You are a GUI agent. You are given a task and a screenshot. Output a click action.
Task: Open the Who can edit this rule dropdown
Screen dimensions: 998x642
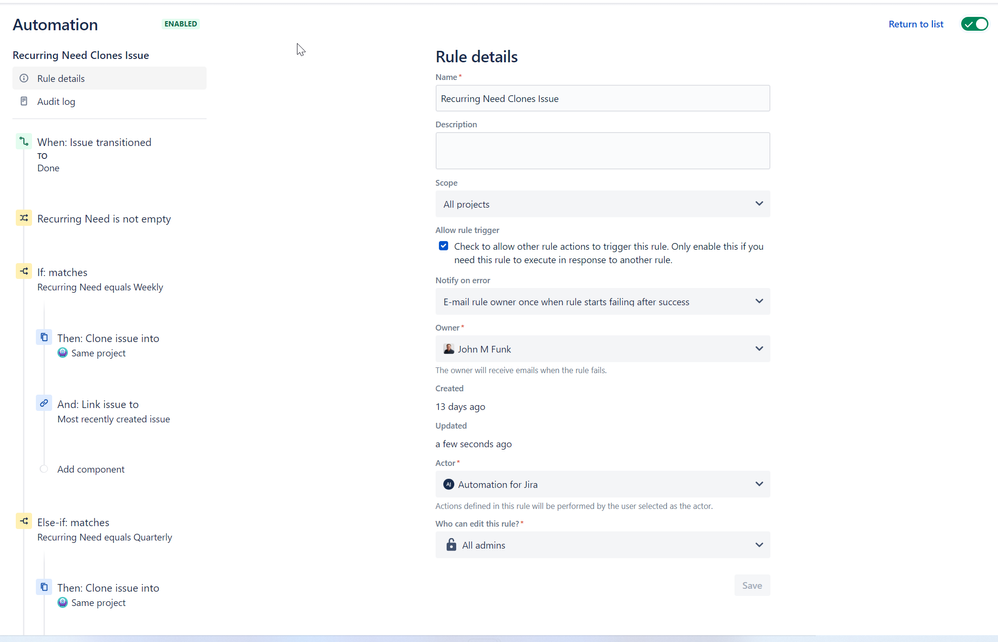[x=602, y=545]
